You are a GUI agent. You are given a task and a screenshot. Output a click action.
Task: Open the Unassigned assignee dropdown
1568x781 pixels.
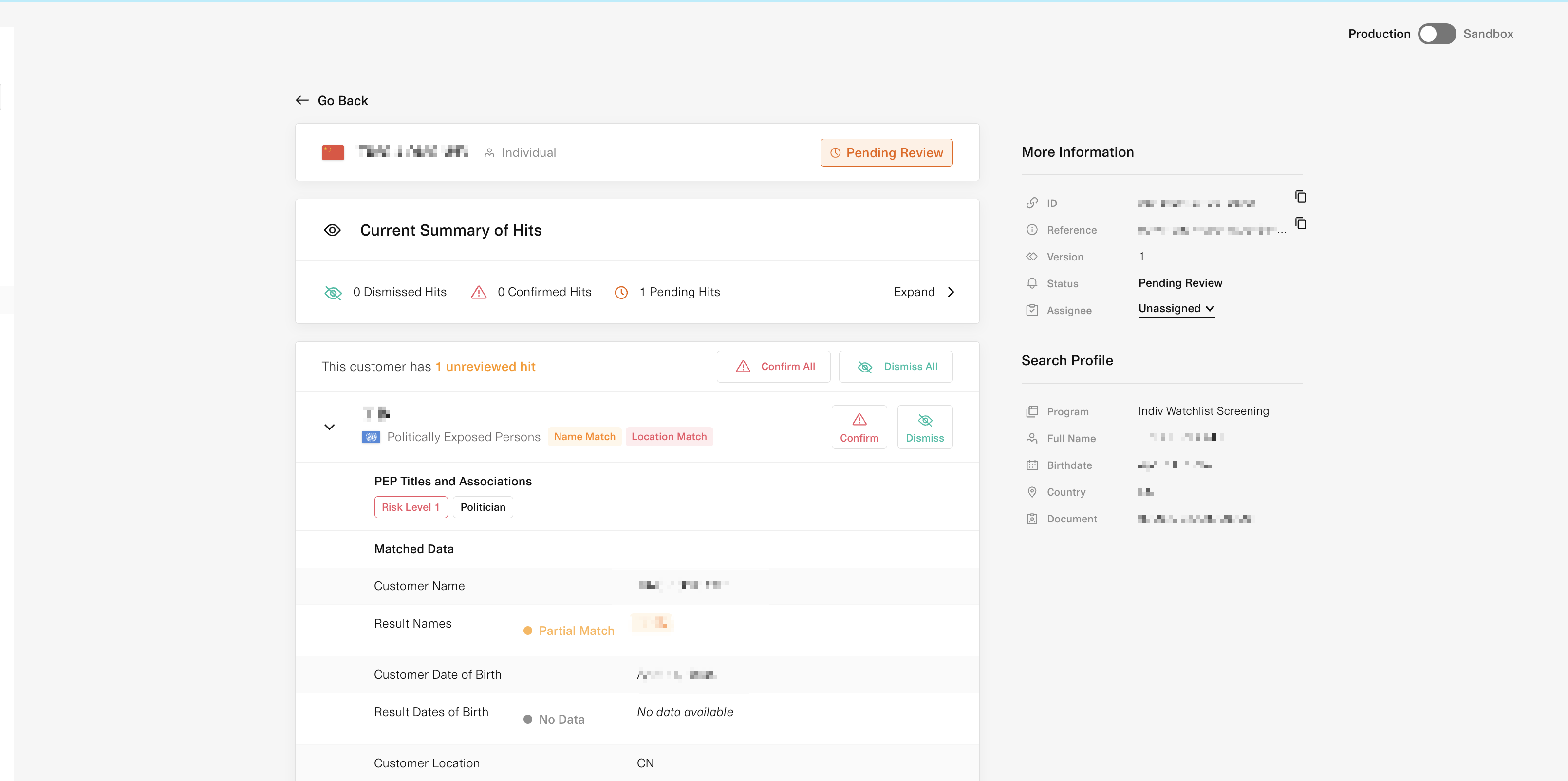pos(1176,309)
